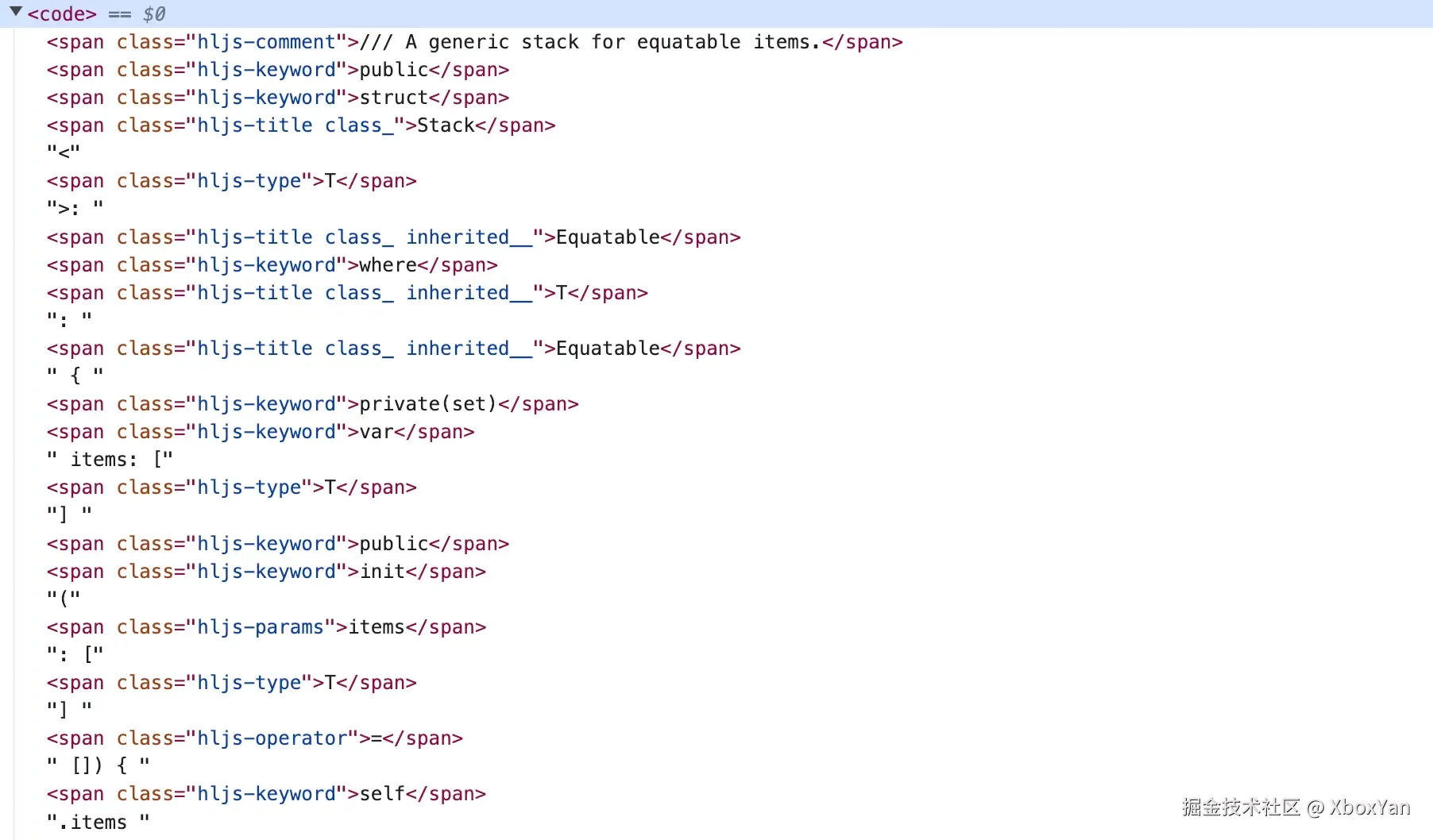Screen dimensions: 1433x840
Task: Select the 'Stack' title class span
Action: coord(300,125)
